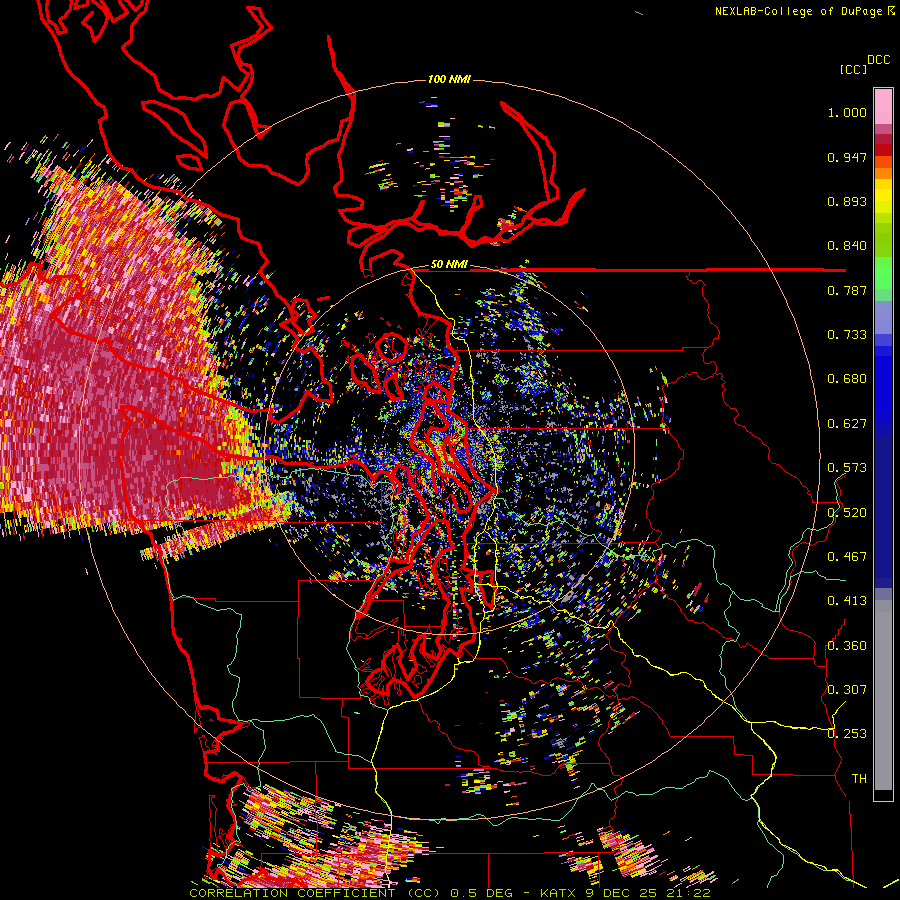Click the 0.307 value on the color scale
Image resolution: width=900 pixels, height=900 pixels.
[x=847, y=690]
